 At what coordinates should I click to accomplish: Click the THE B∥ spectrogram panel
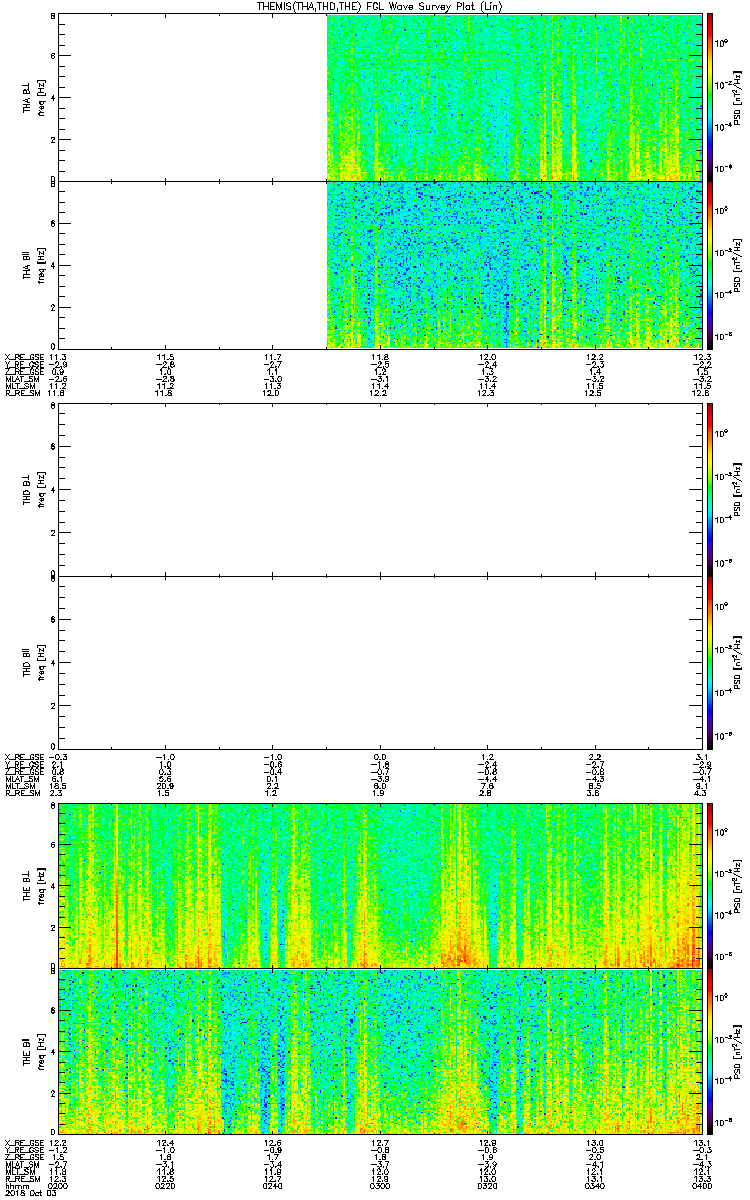coord(380,1051)
